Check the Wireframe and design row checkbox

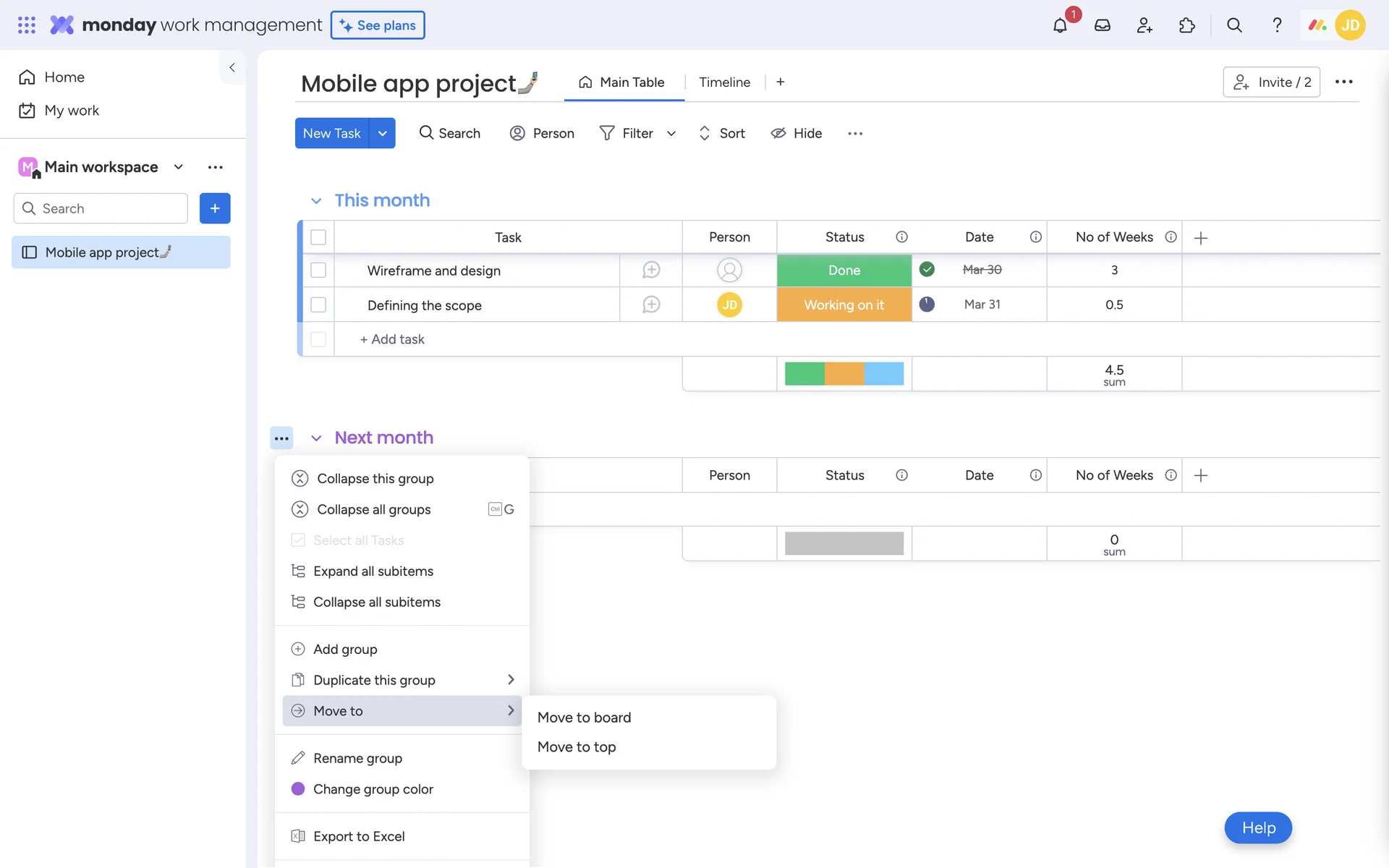coord(318,270)
